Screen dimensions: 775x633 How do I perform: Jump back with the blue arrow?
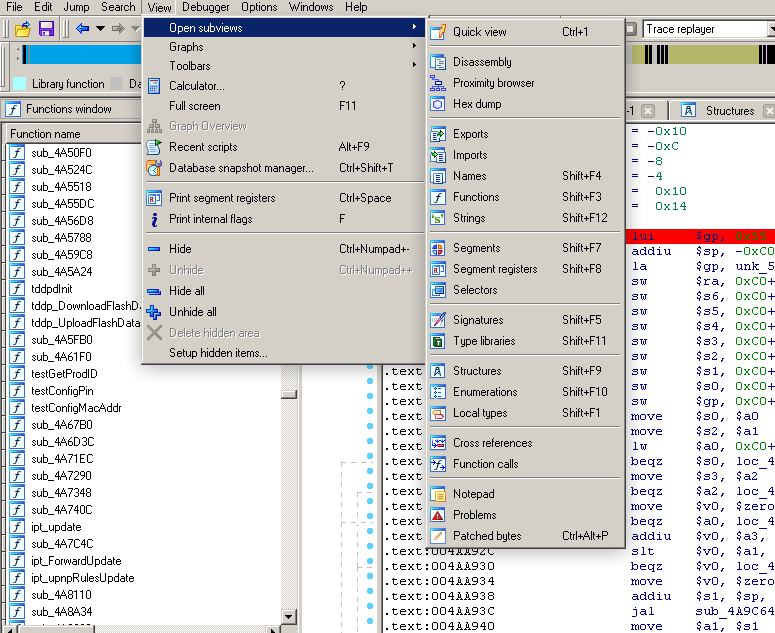82,29
